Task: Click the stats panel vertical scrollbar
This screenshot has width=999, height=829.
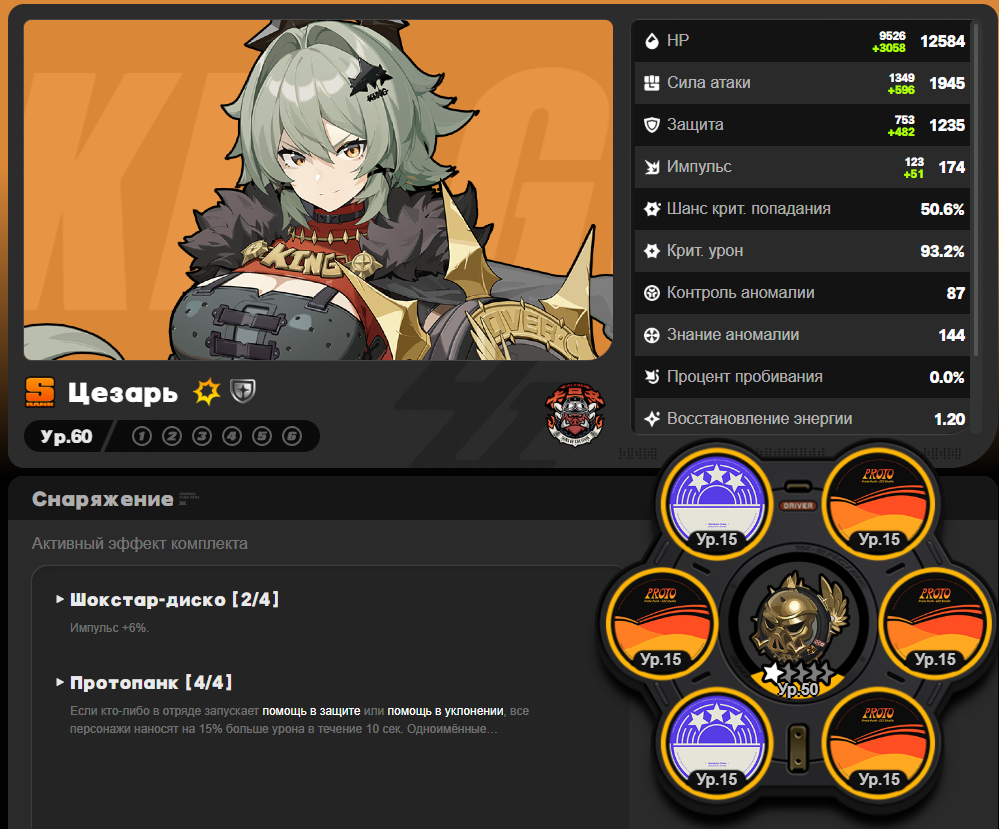Action: click(975, 190)
